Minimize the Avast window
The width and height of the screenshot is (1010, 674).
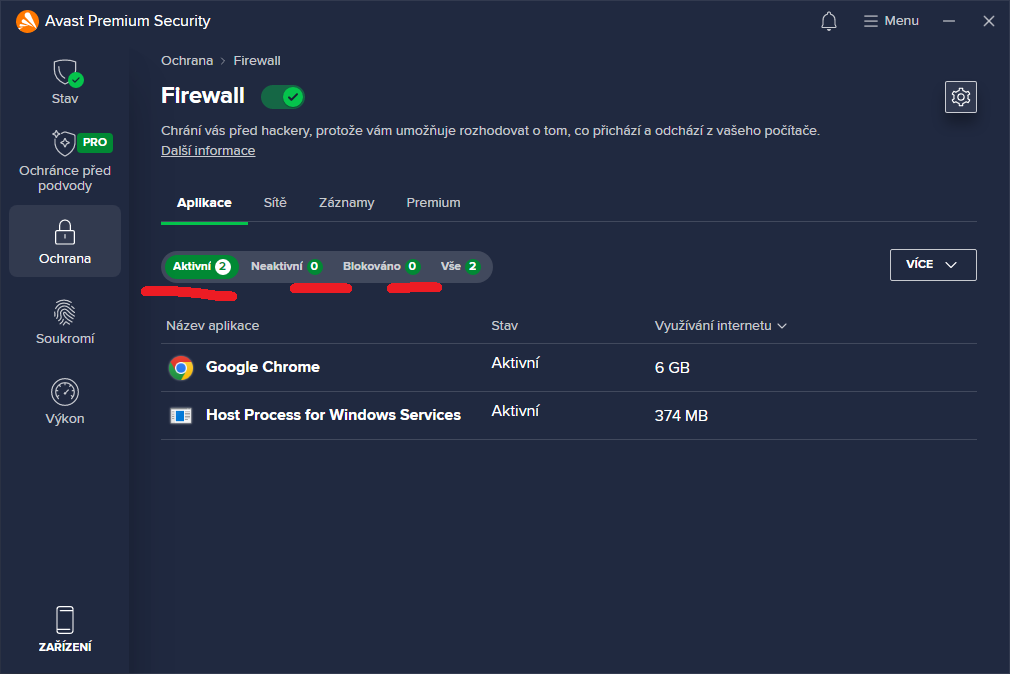949,21
